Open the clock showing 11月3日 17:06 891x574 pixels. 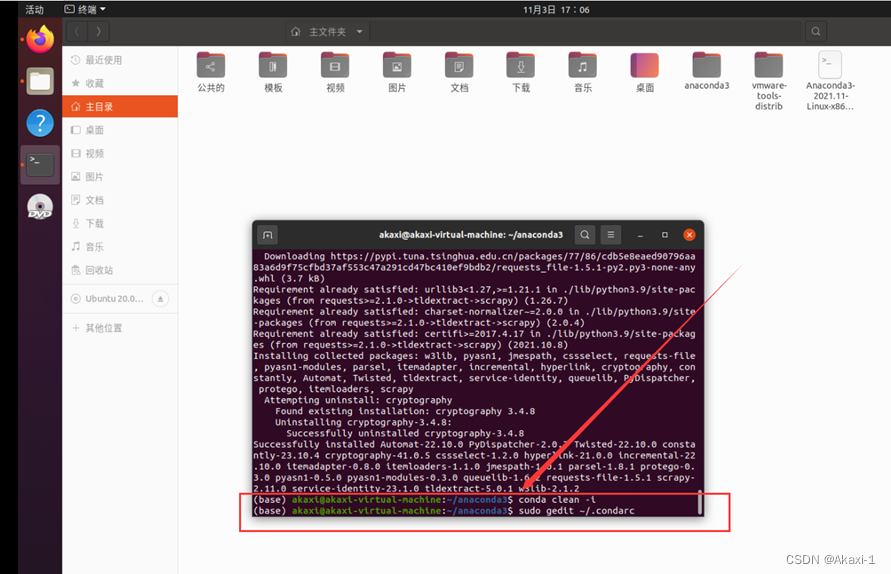tap(556, 10)
